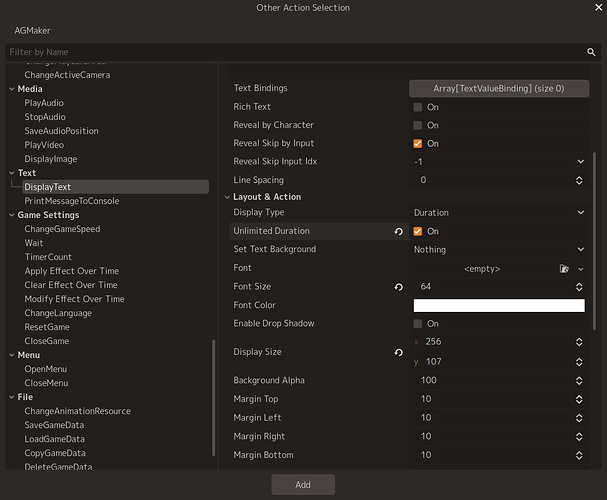Click the Line Spacing stepper arrows
The image size is (607, 500).
[579, 180]
